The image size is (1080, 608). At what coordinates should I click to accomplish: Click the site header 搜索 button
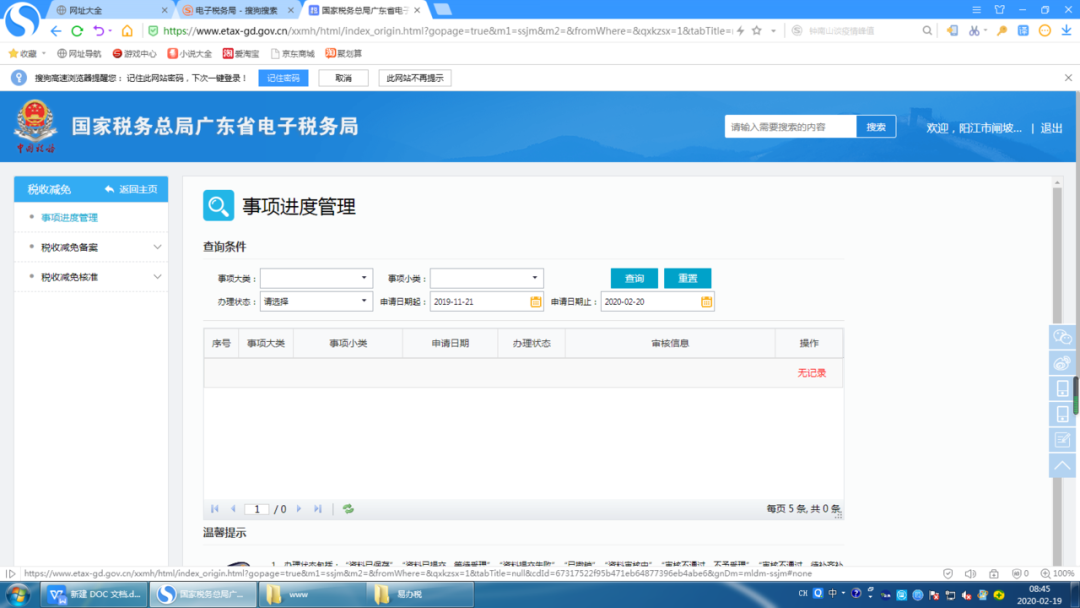(x=876, y=127)
